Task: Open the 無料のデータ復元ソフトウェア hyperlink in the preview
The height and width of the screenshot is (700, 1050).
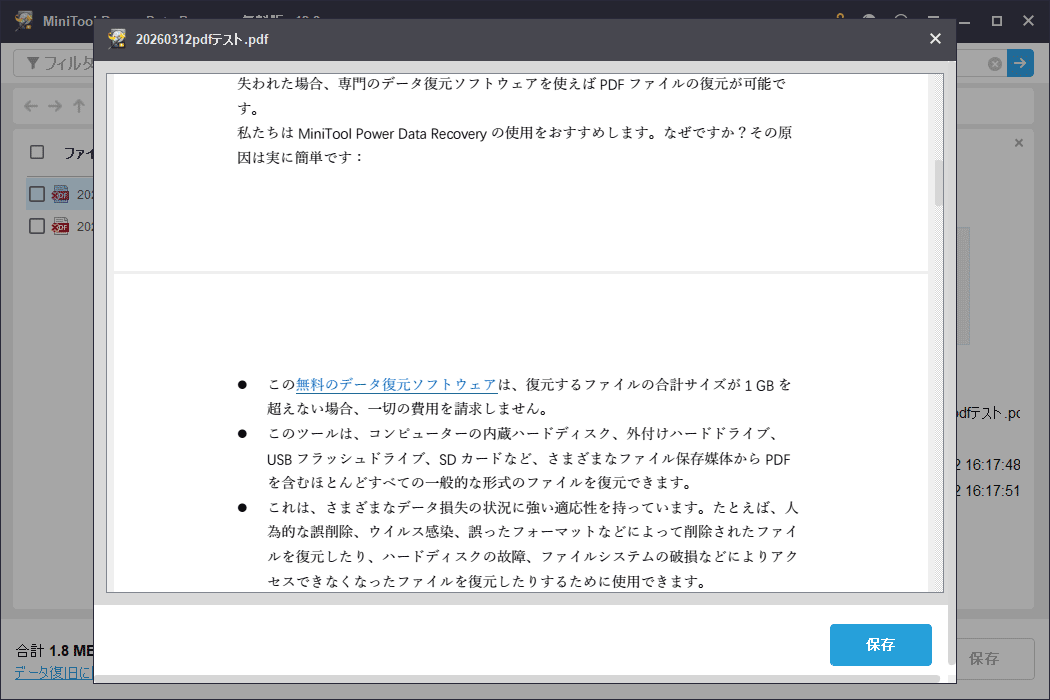Action: click(x=394, y=384)
